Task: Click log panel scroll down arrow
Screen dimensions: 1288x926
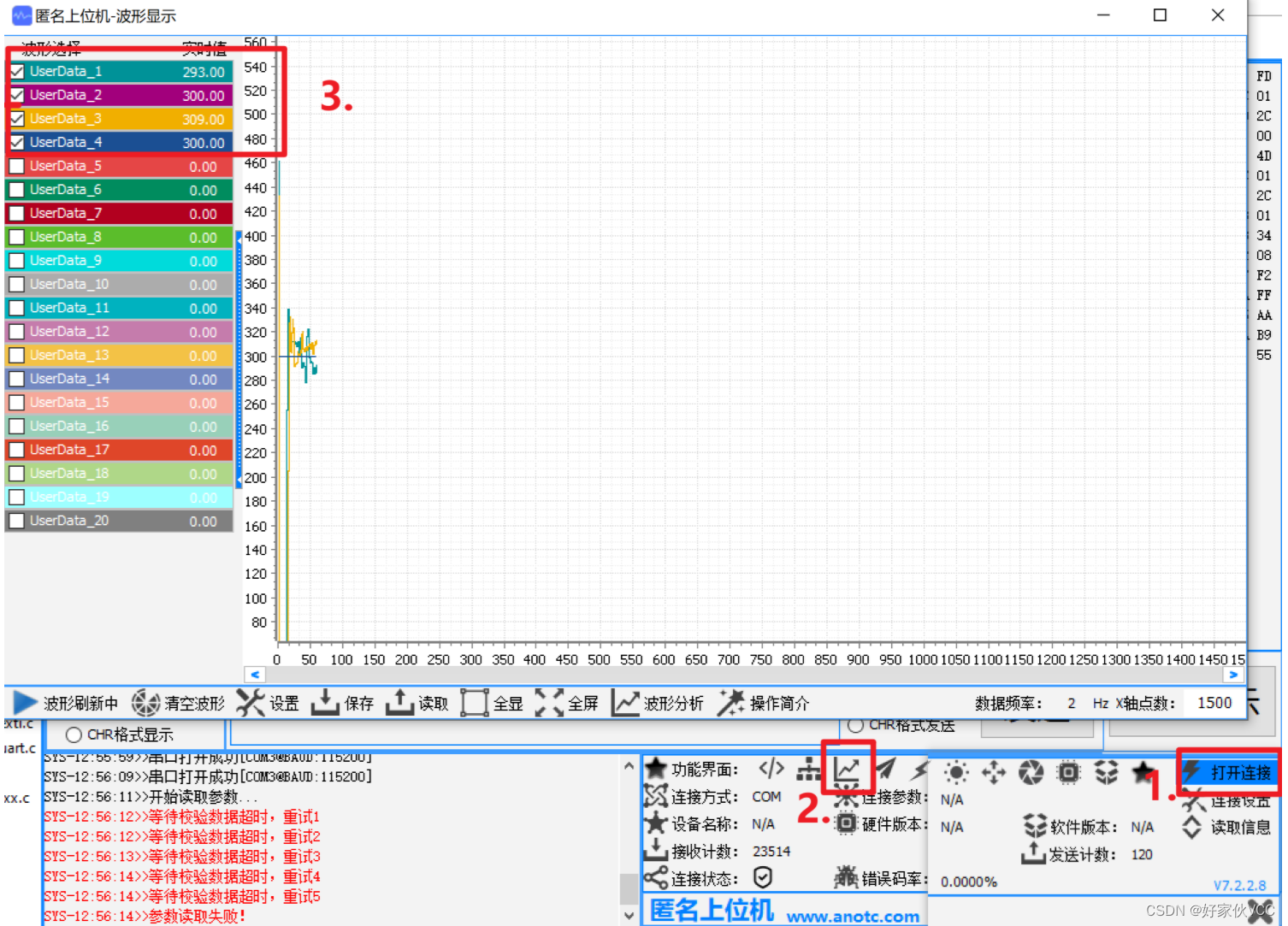Action: [629, 916]
